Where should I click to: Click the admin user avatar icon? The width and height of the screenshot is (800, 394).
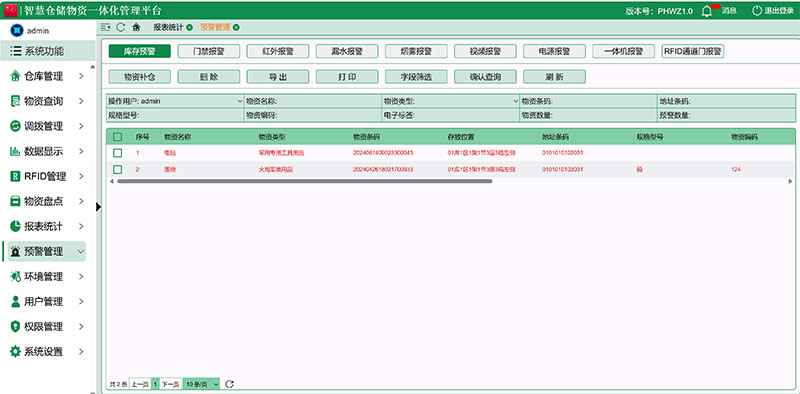tap(17, 30)
